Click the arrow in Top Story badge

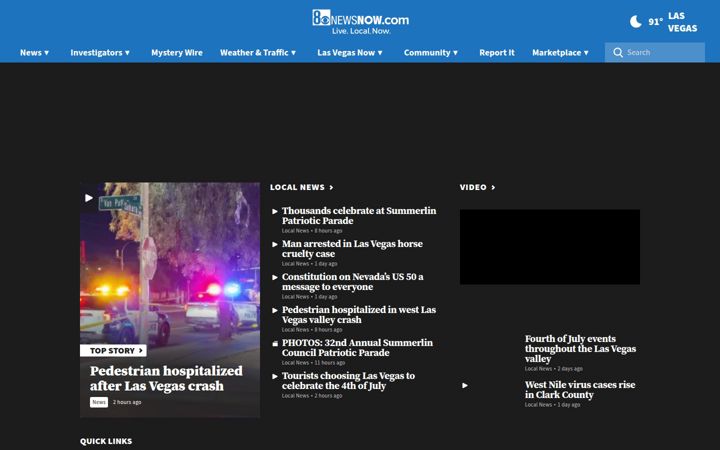pyautogui.click(x=141, y=351)
